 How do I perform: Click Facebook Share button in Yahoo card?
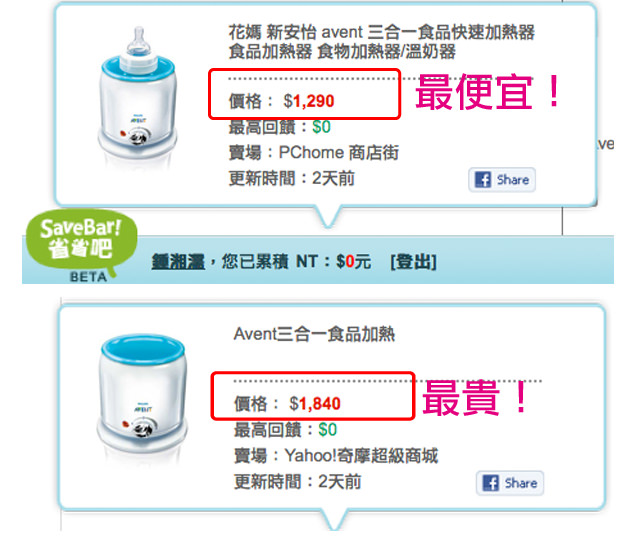pos(510,483)
